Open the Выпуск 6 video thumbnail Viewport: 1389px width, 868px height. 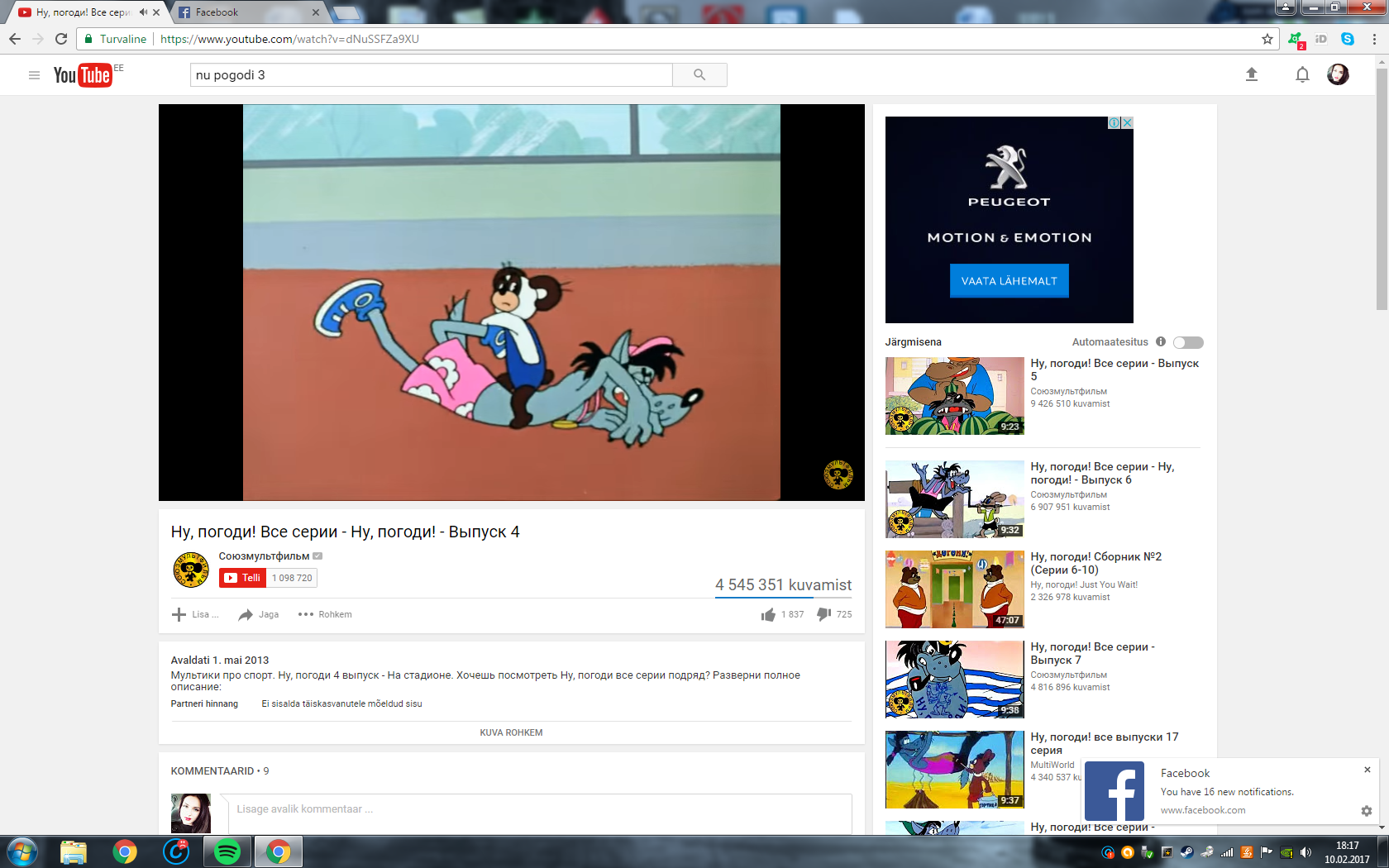[x=955, y=499]
